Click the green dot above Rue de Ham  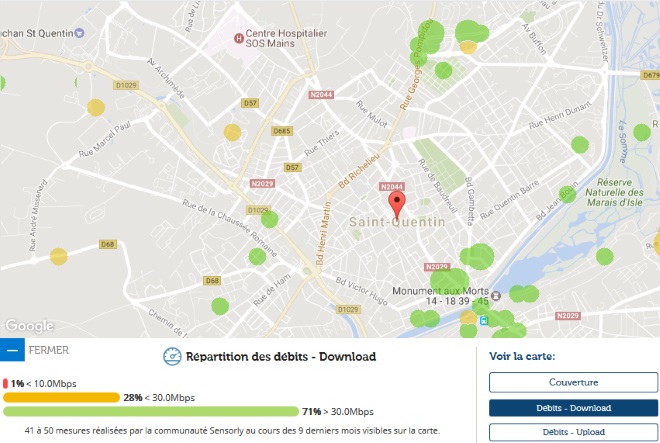[257, 256]
